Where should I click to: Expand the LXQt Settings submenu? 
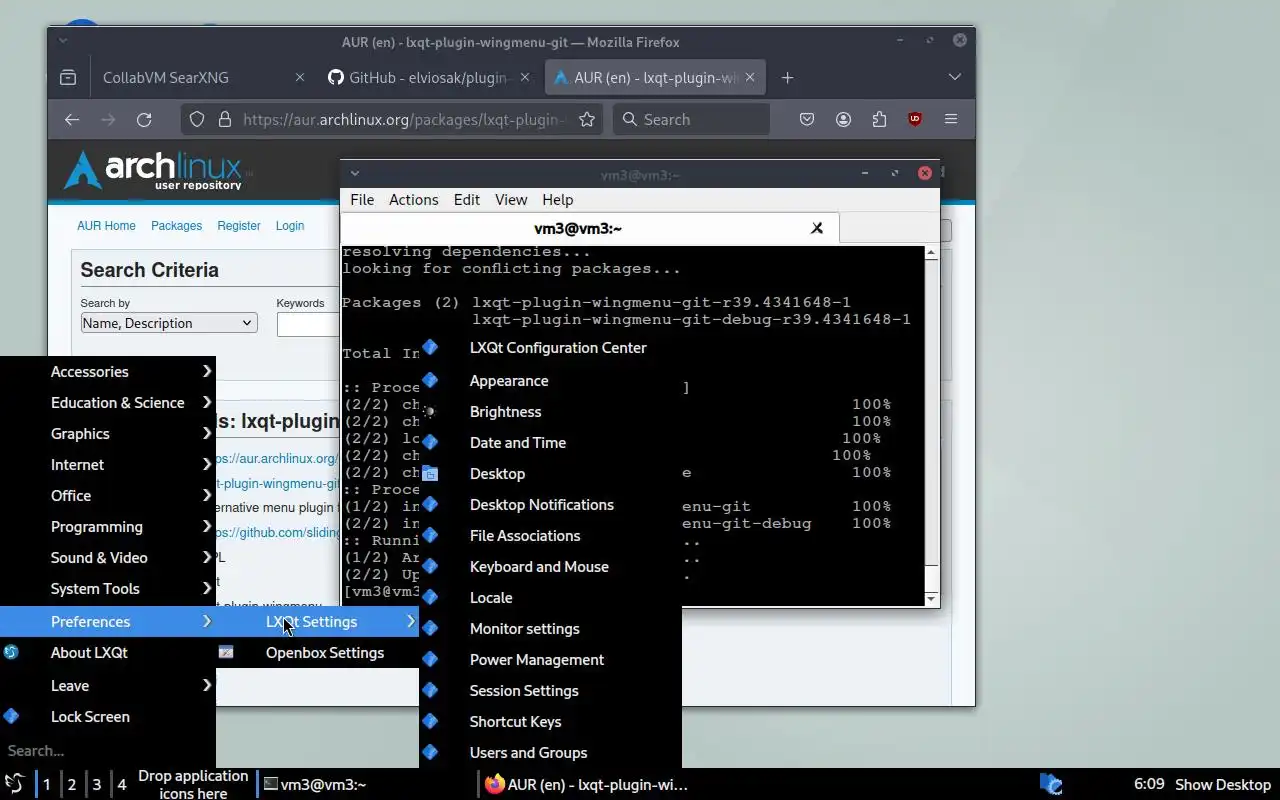point(317,622)
